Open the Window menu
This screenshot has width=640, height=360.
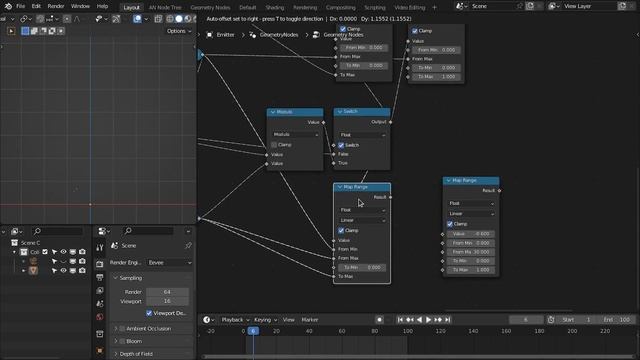[x=80, y=6]
